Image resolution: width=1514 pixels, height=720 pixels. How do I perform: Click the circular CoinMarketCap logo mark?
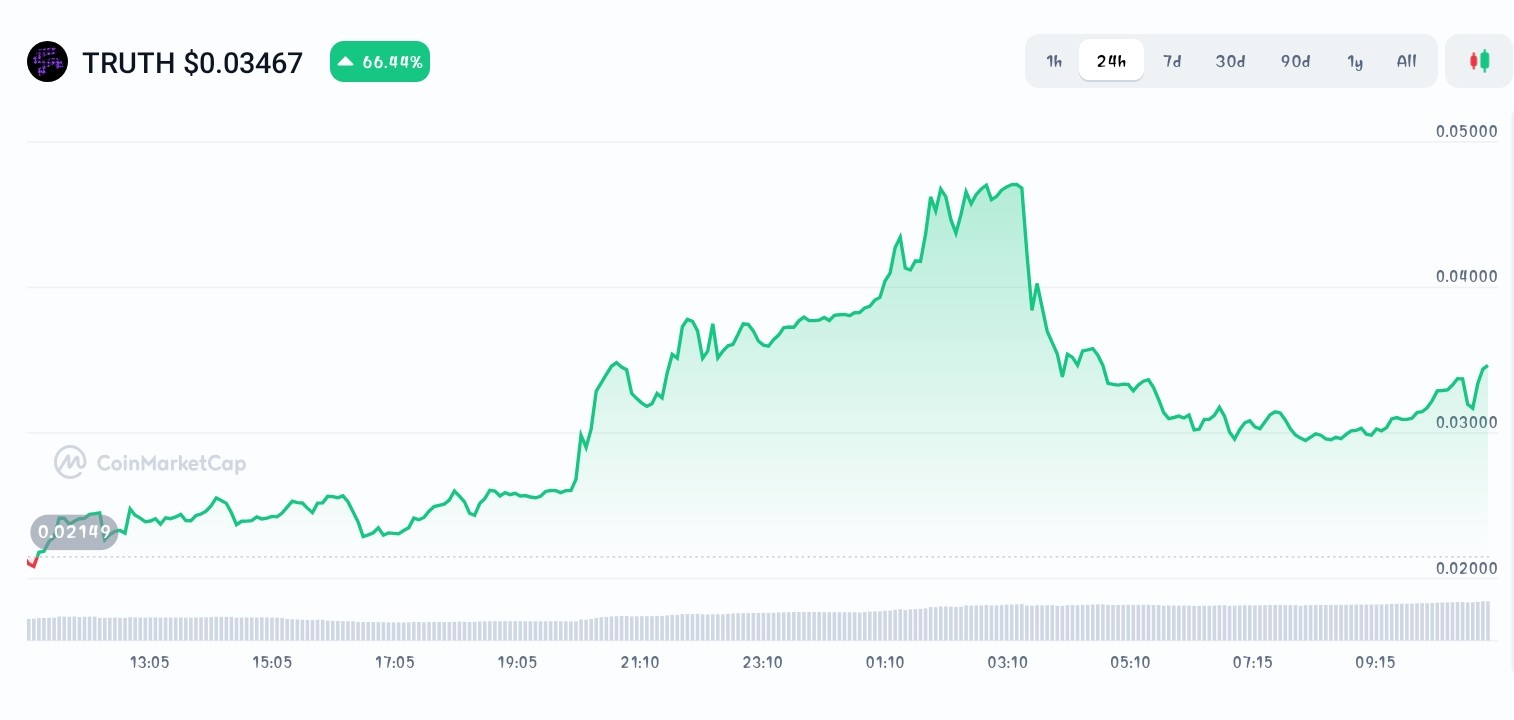coord(69,462)
